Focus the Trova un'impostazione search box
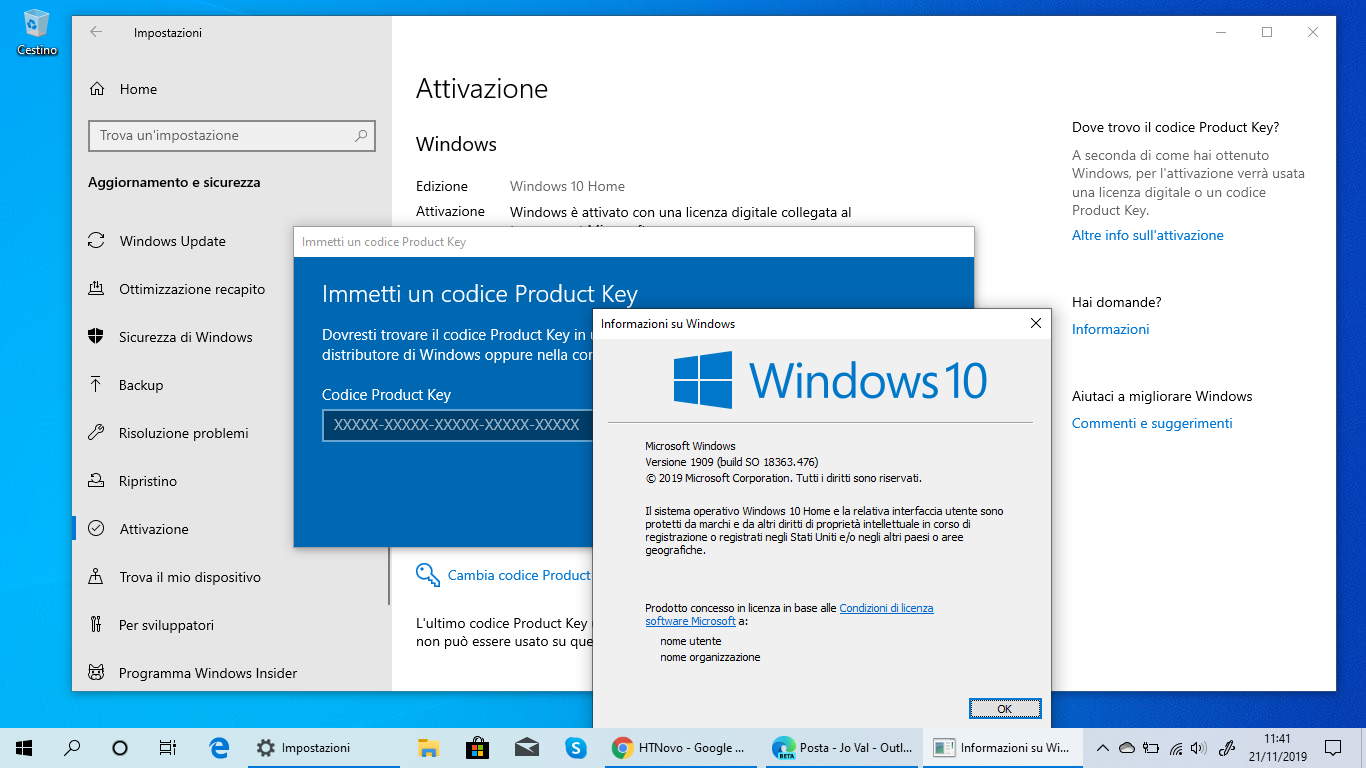 [x=231, y=135]
